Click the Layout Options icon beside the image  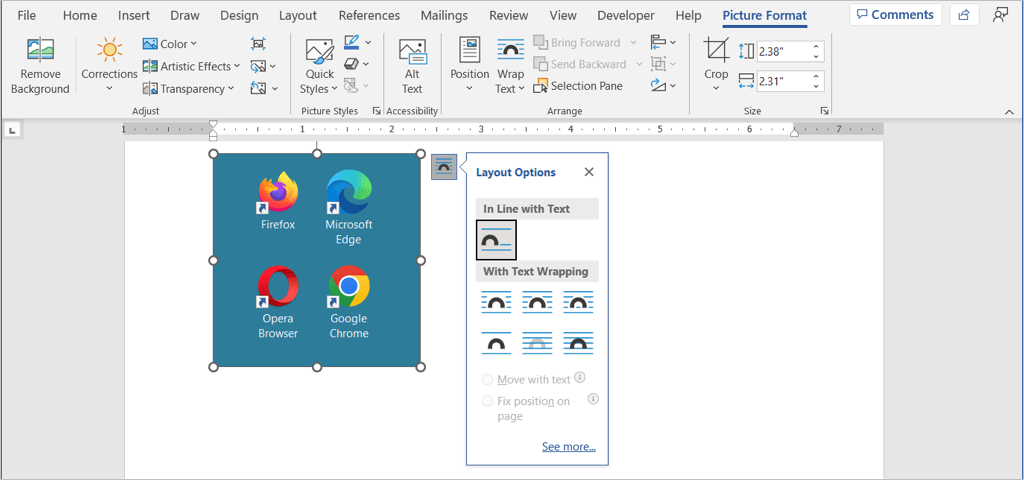point(444,167)
